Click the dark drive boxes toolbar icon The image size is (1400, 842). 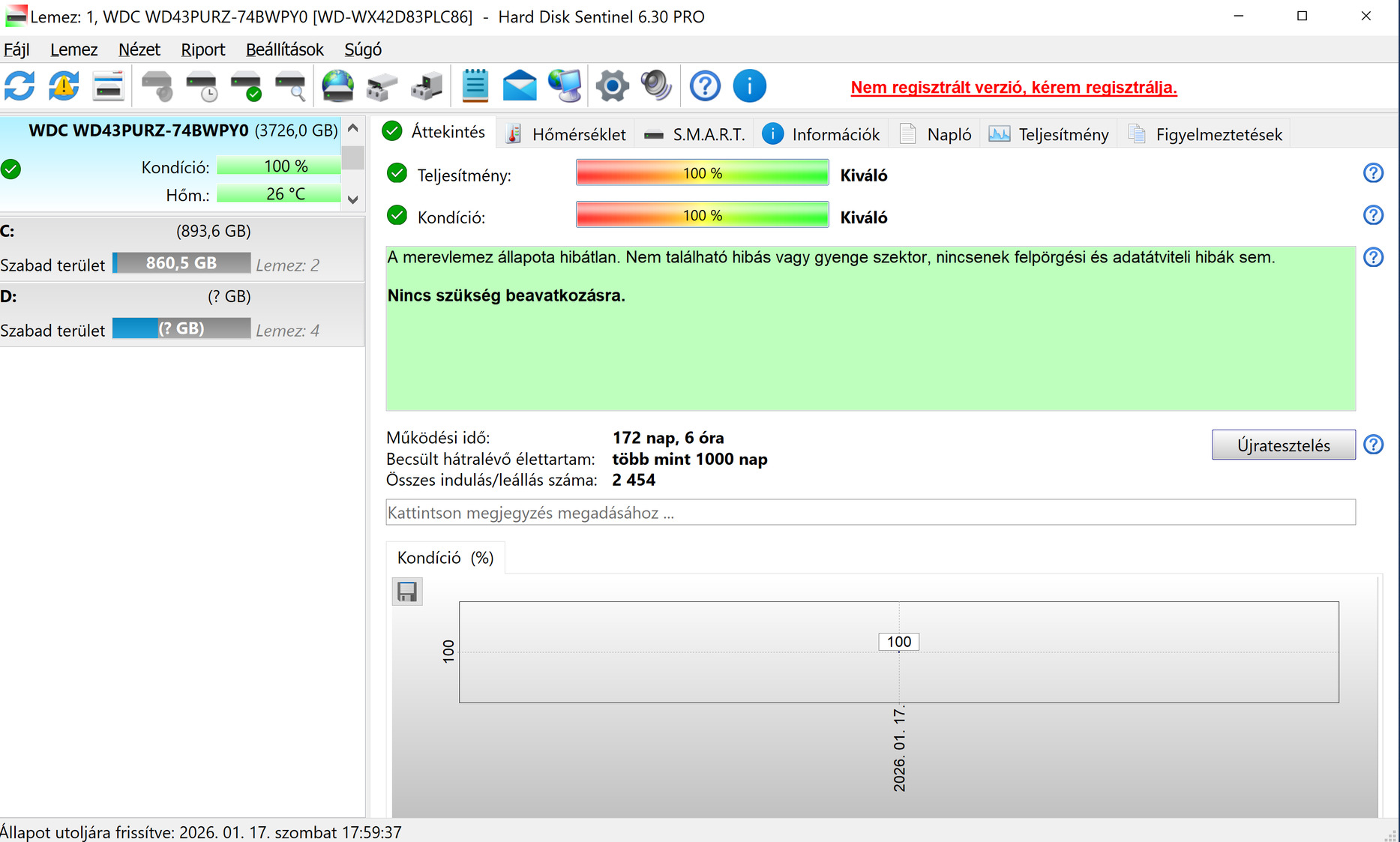(427, 86)
